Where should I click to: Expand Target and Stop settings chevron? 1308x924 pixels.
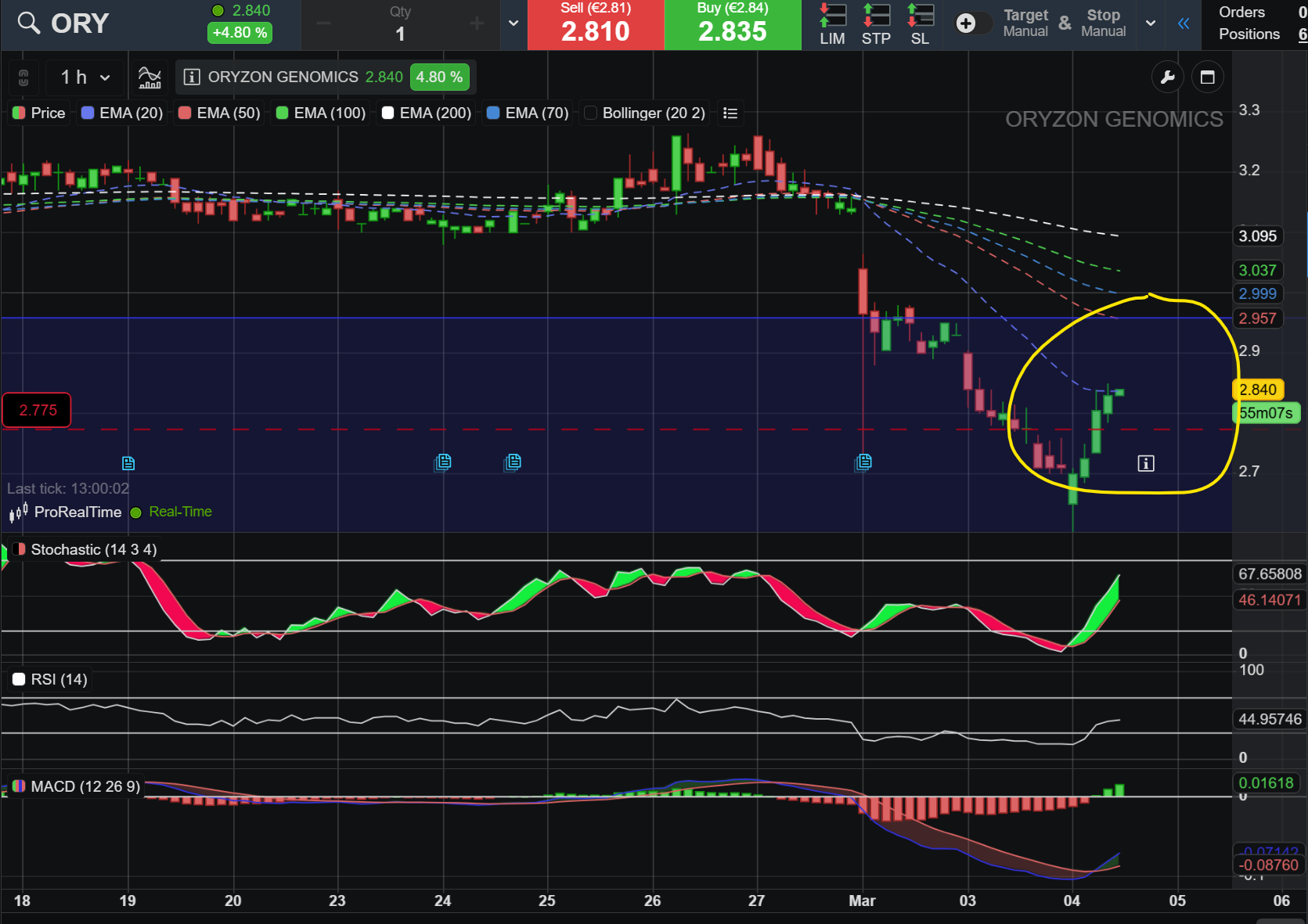click(x=1151, y=23)
